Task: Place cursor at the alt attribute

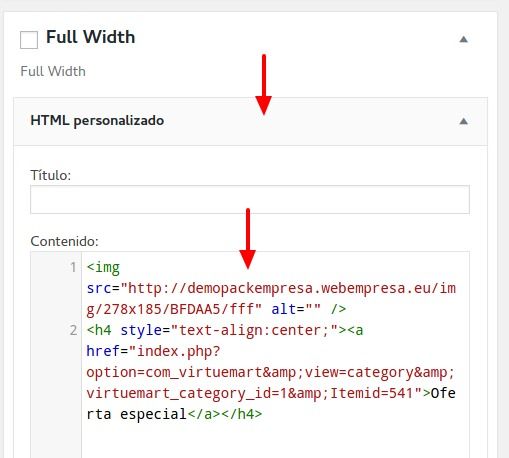Action: coord(296,309)
